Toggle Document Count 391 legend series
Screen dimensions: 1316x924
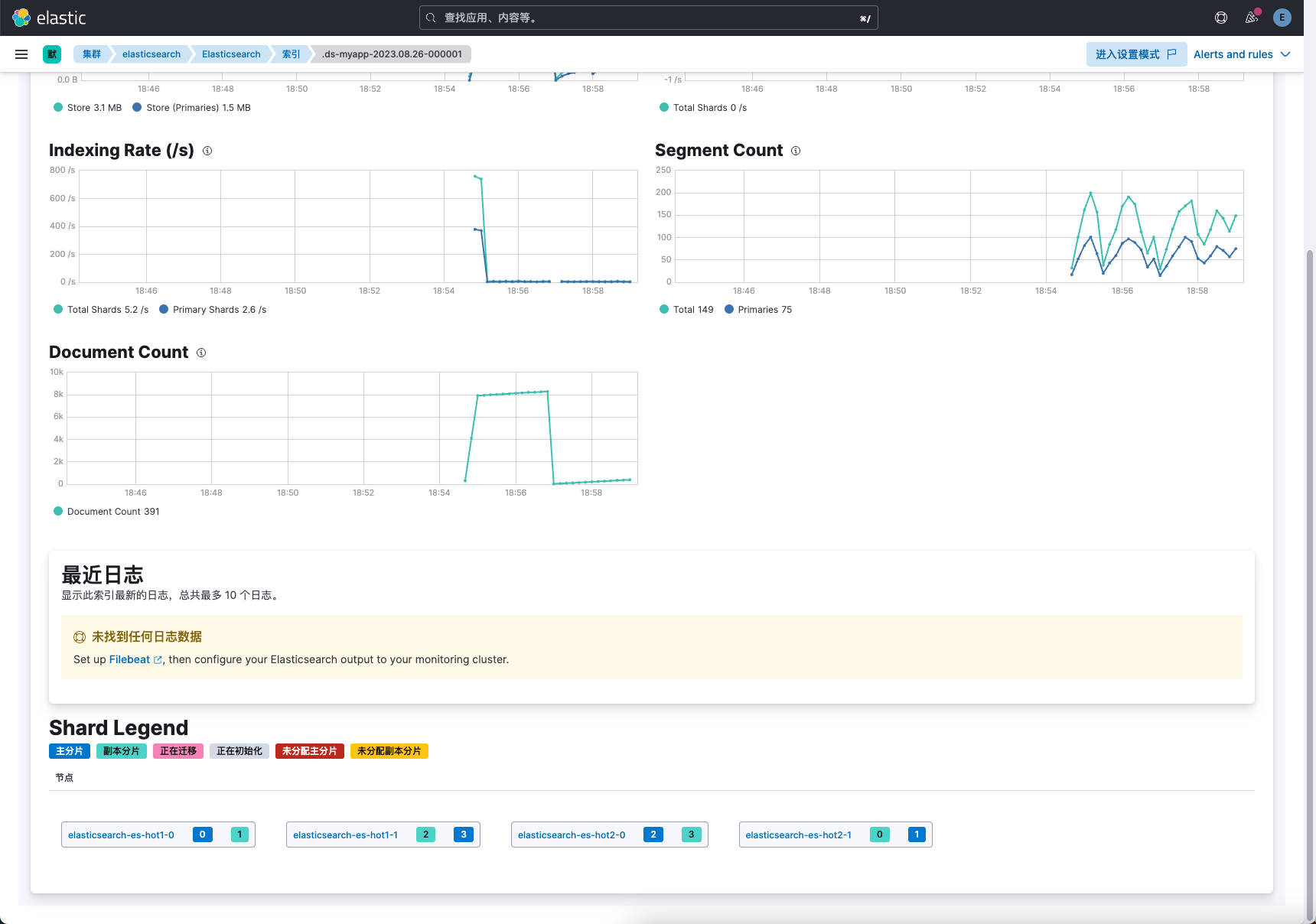[x=106, y=512]
